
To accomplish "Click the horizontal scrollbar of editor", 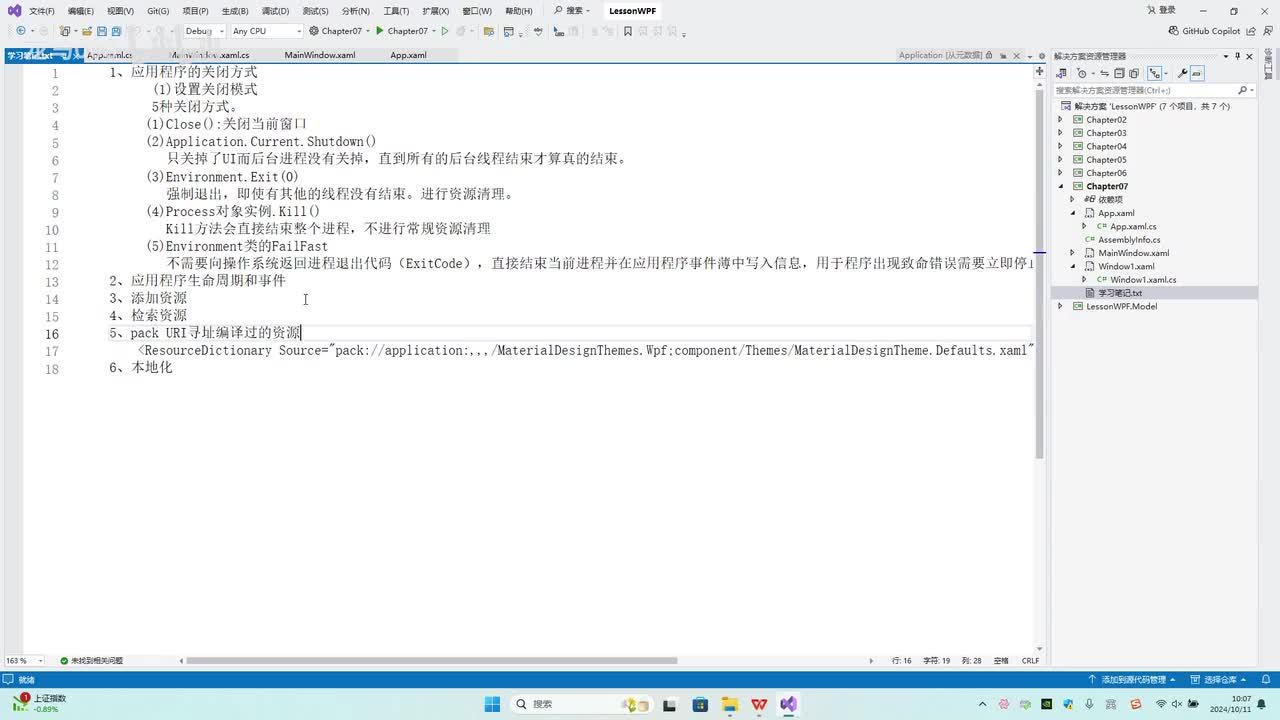I will (x=431, y=661).
